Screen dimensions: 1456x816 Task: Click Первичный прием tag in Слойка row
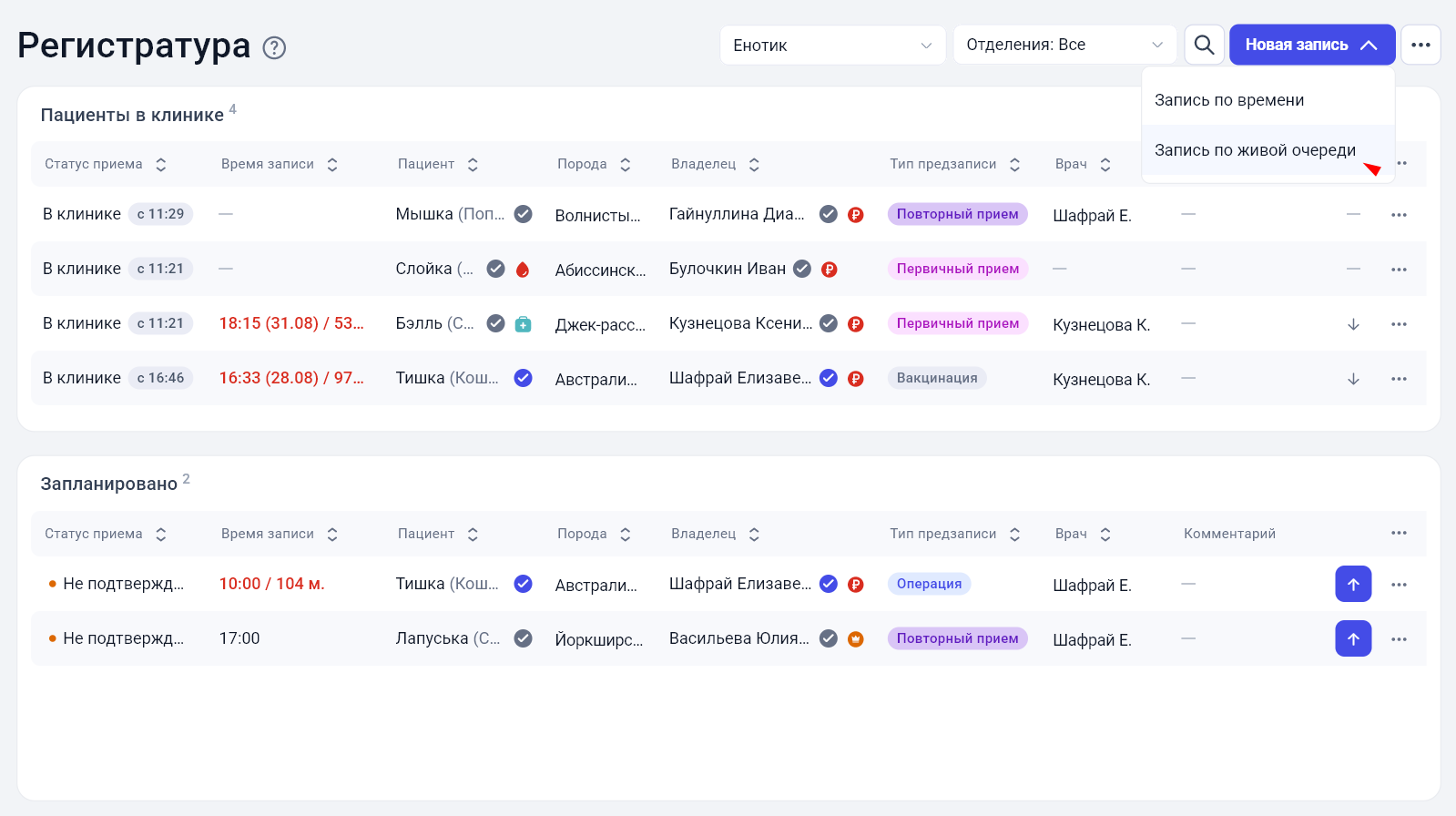(x=958, y=269)
